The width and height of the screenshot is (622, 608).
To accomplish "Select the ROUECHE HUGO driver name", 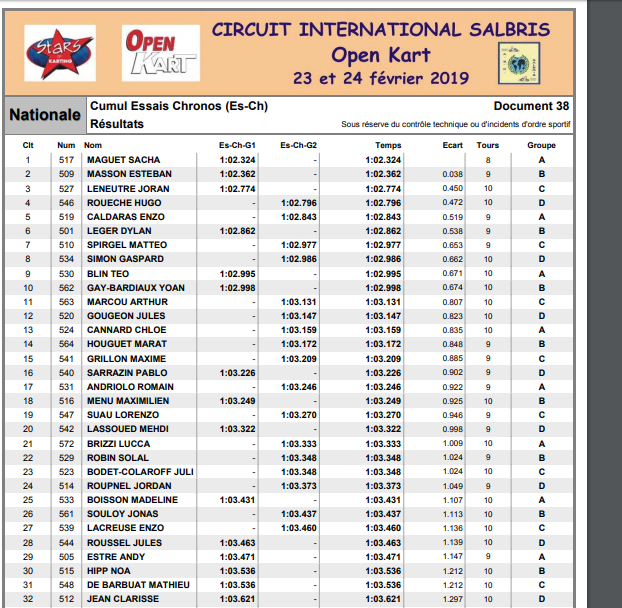I will click(125, 203).
